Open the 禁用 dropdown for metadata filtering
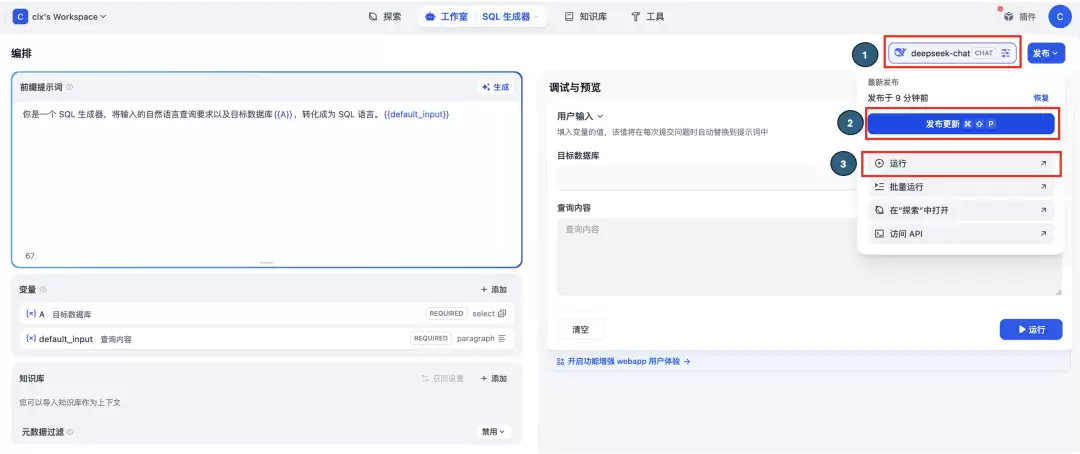The height and width of the screenshot is (454, 1080). pos(493,432)
